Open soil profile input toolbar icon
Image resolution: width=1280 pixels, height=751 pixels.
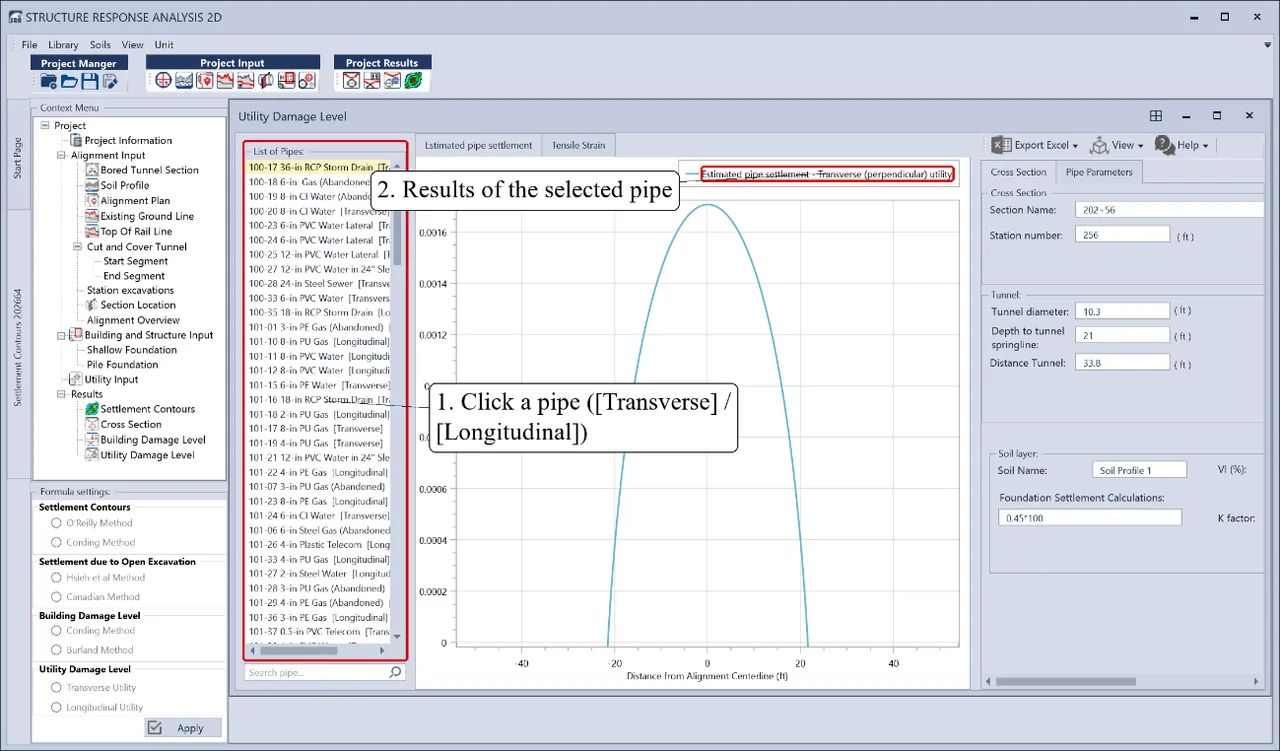[184, 81]
